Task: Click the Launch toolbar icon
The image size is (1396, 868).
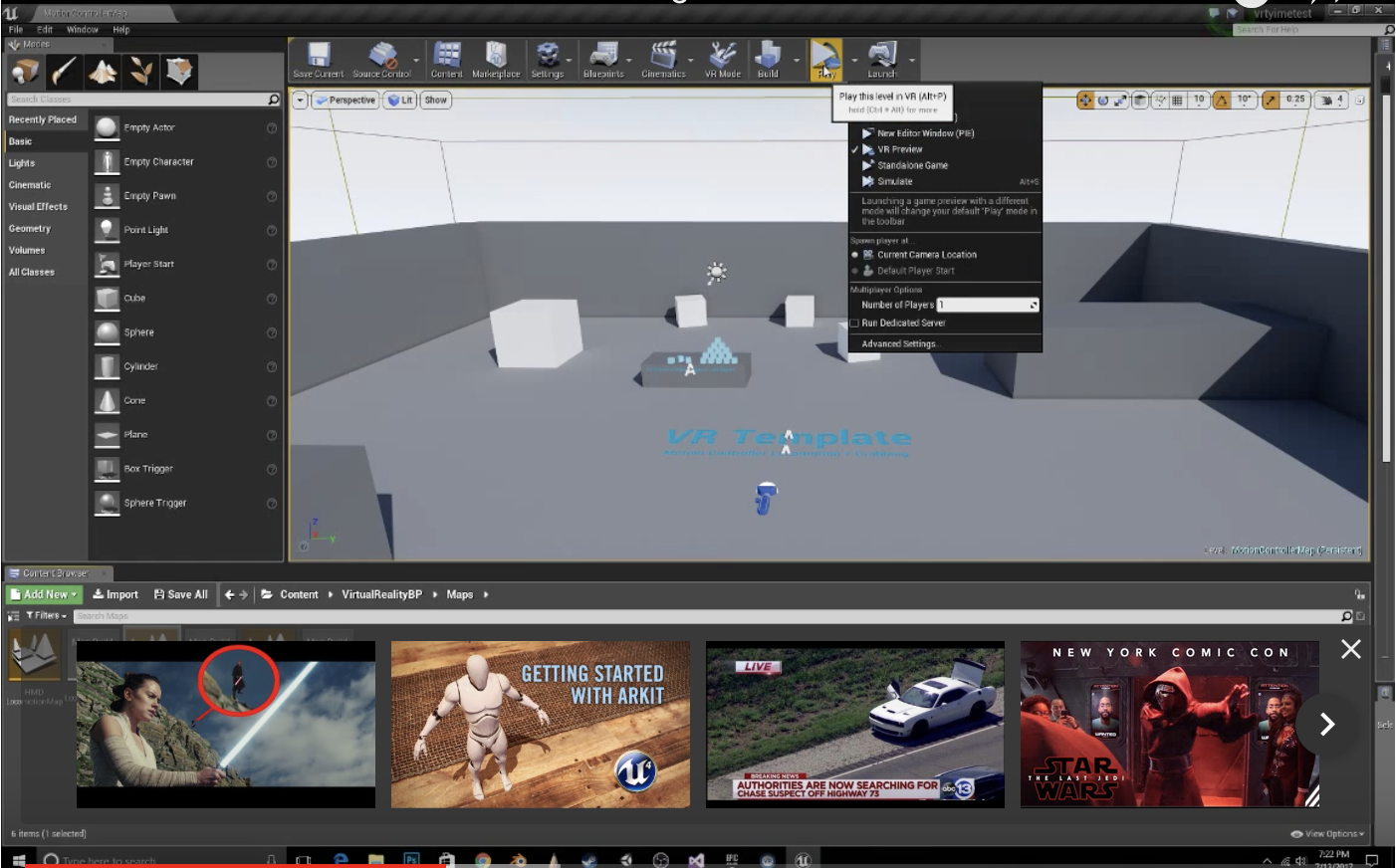Action: click(882, 59)
